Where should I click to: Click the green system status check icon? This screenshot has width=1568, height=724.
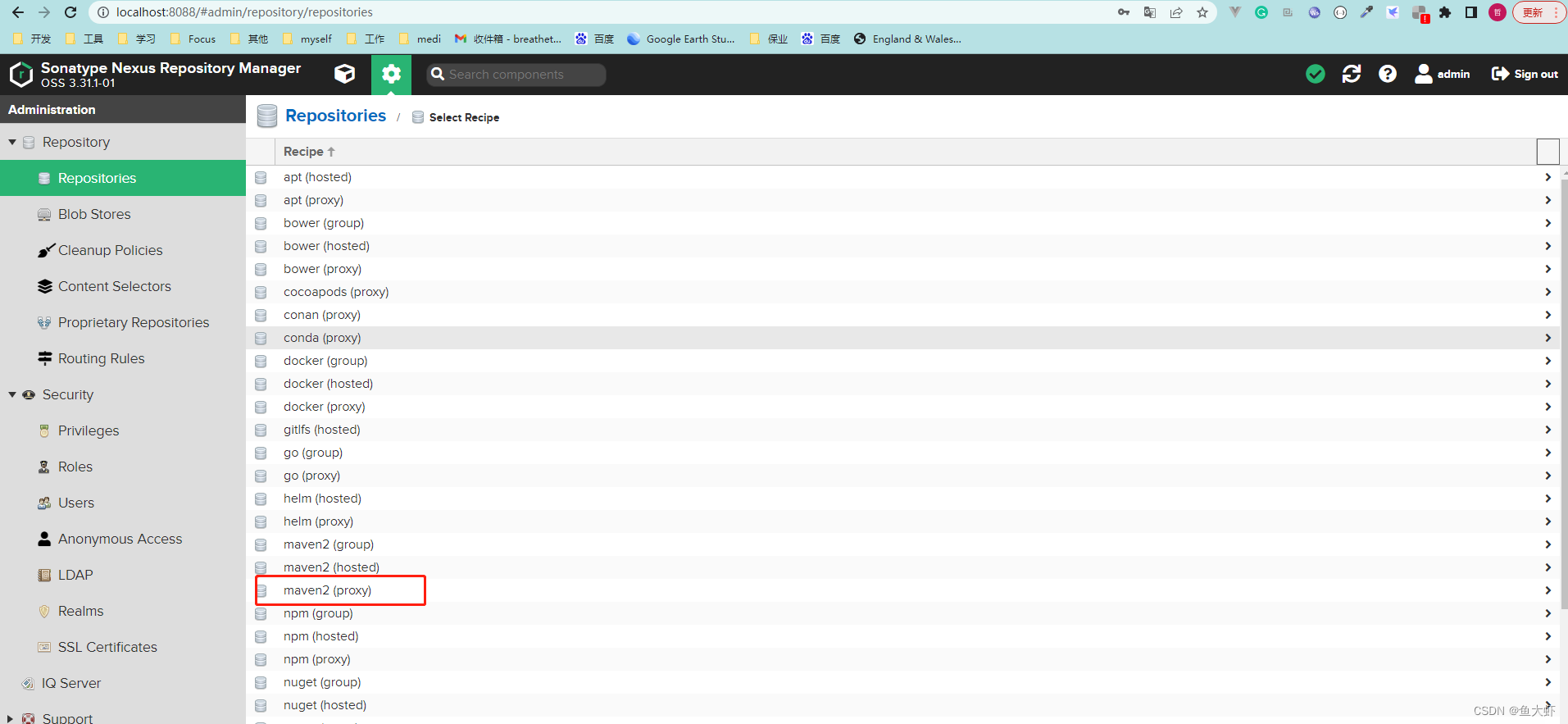1316,75
